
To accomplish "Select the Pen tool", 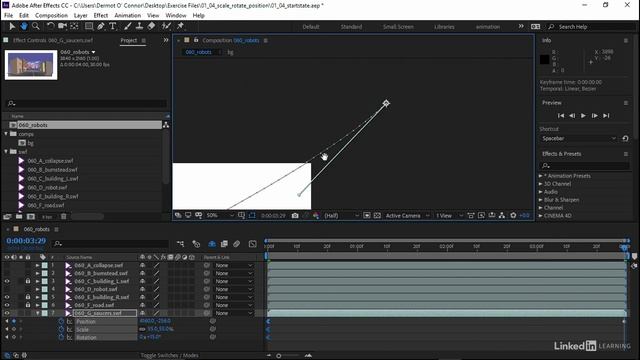I will [x=101, y=26].
